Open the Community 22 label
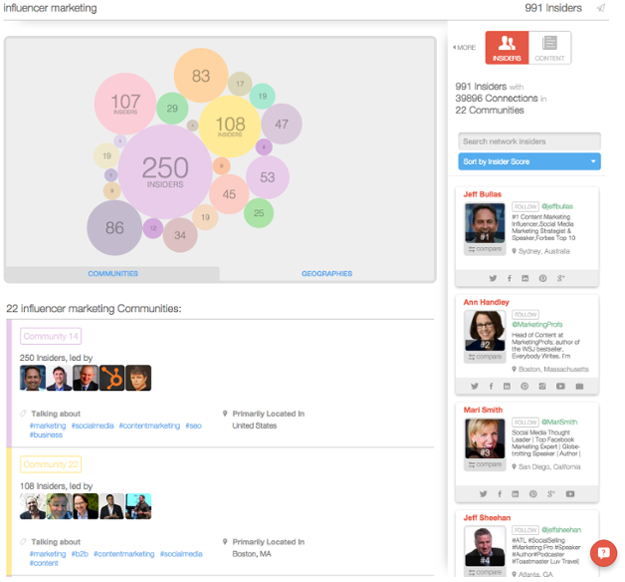Viewport: 625px width, 582px height. coord(51,464)
